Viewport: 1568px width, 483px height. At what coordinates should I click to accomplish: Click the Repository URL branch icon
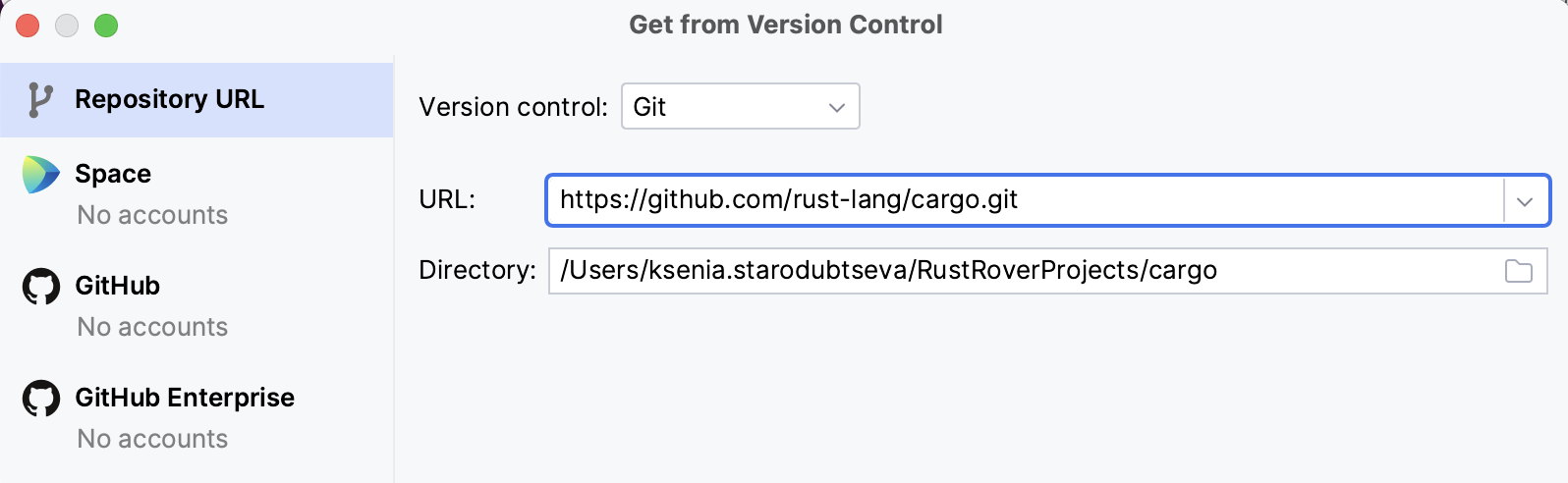tap(39, 100)
